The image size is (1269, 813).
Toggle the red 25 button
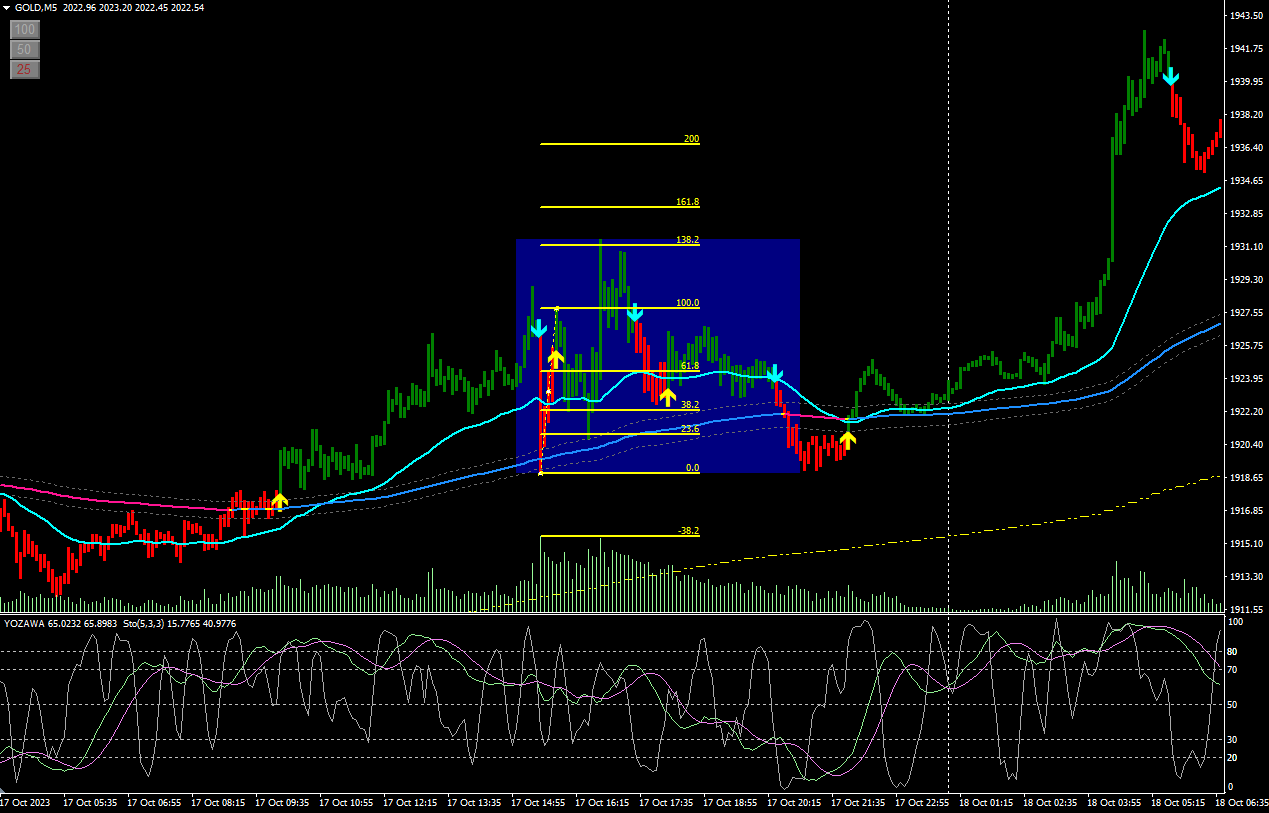[24, 69]
